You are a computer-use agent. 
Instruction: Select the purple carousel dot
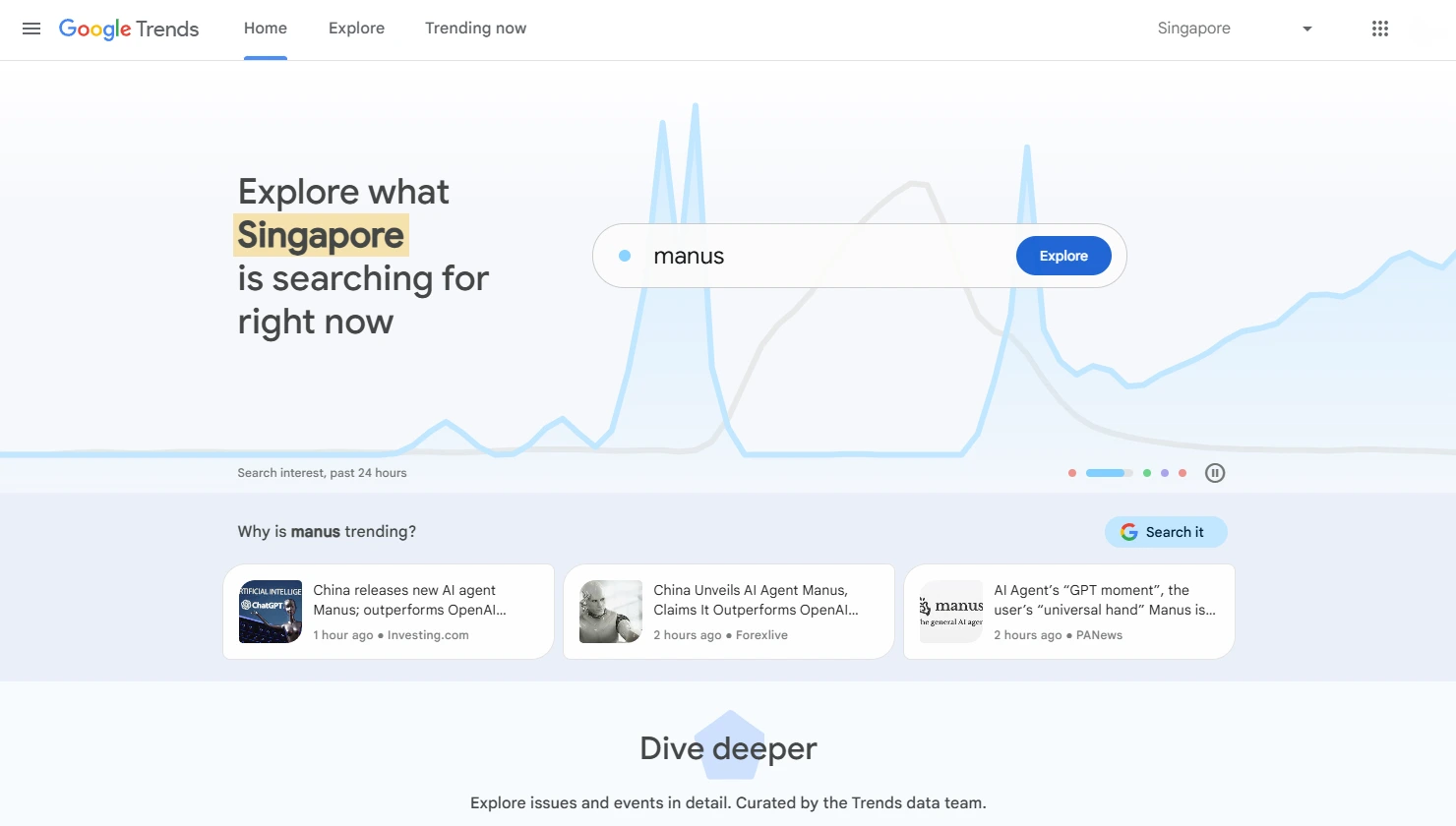[1165, 473]
